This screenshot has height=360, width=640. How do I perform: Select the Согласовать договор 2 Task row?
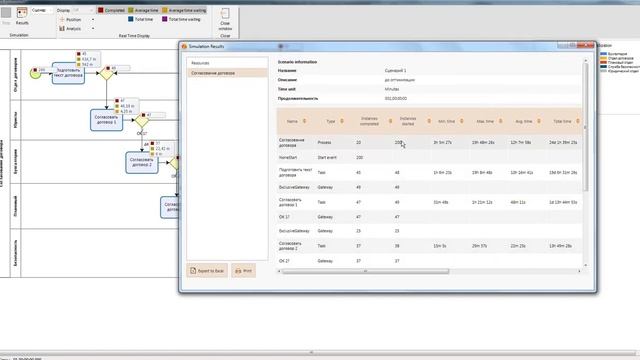point(429,246)
